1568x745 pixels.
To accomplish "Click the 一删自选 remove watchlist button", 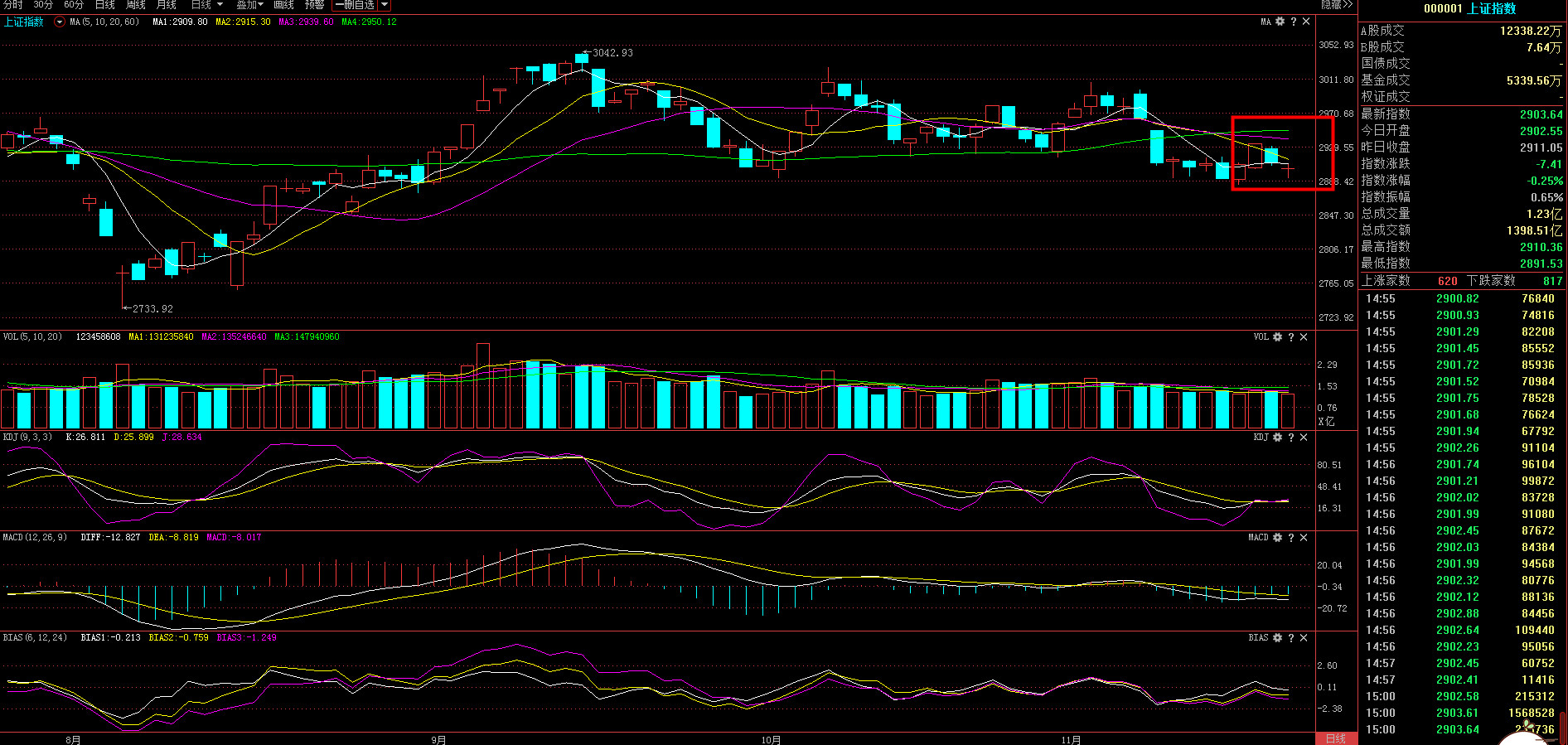I will pyautogui.click(x=355, y=5).
